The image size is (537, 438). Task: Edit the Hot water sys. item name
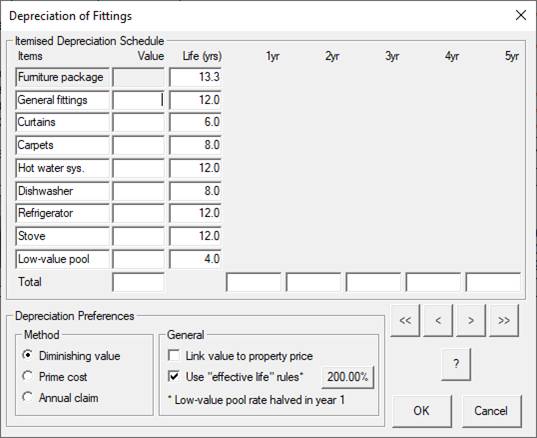pos(62,168)
